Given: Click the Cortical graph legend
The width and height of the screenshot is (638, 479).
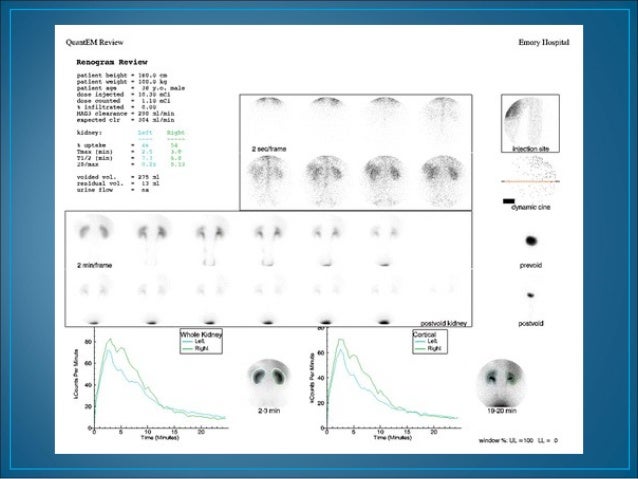Looking at the screenshot, I should tap(427, 341).
